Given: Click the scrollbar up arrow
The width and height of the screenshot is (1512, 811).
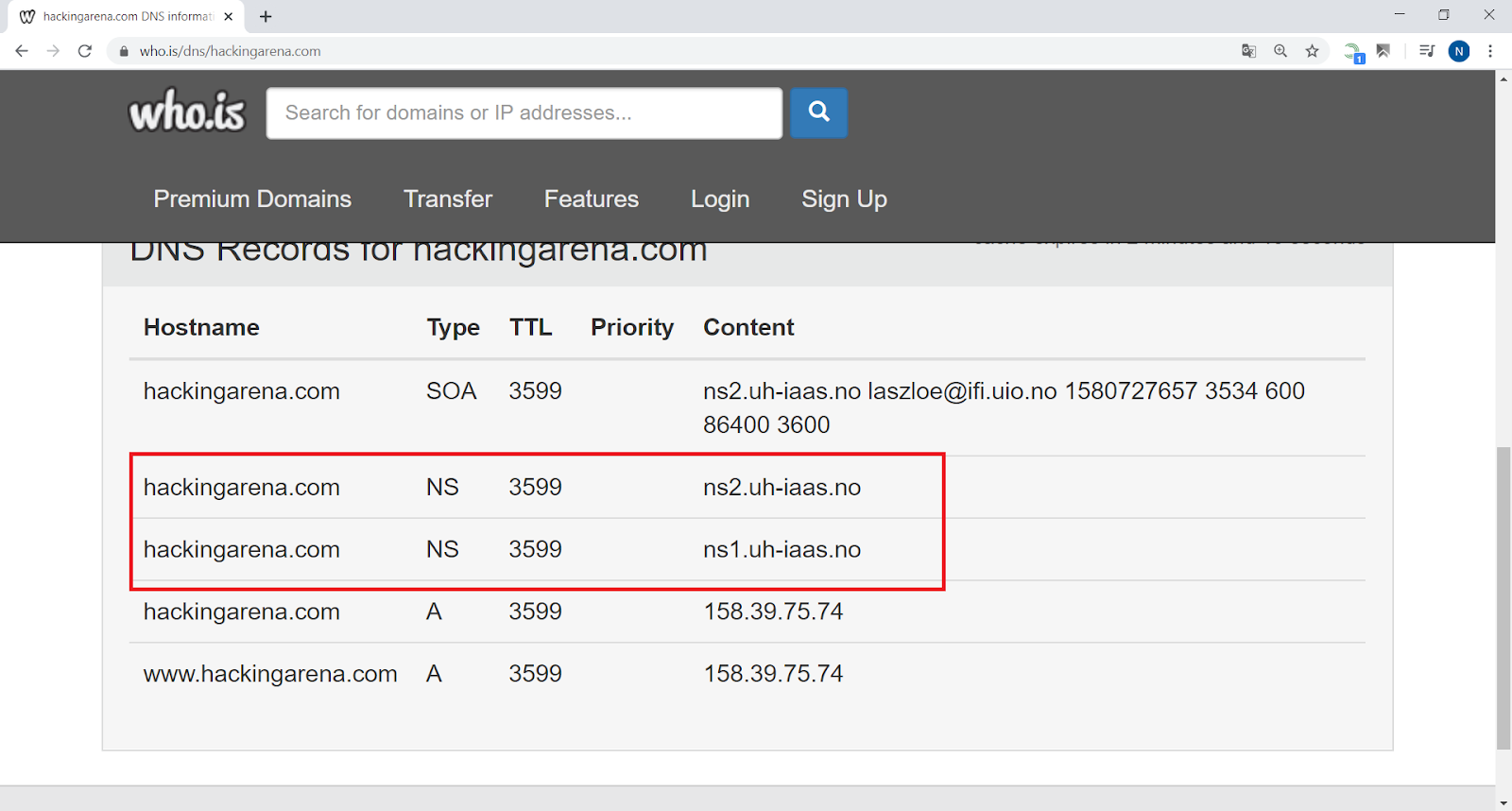Looking at the screenshot, I should point(1503,78).
